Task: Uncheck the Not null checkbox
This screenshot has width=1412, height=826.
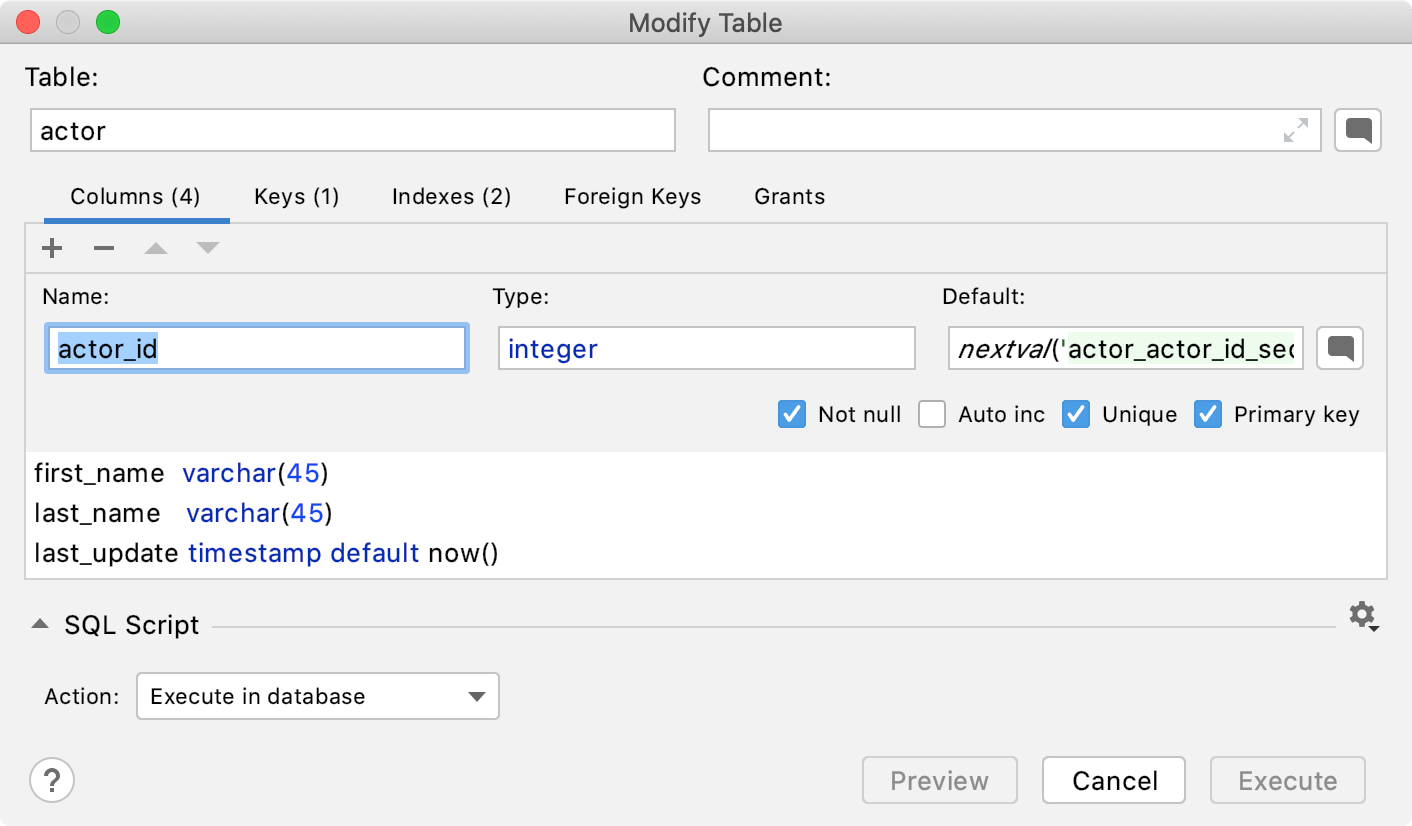Action: pos(791,414)
